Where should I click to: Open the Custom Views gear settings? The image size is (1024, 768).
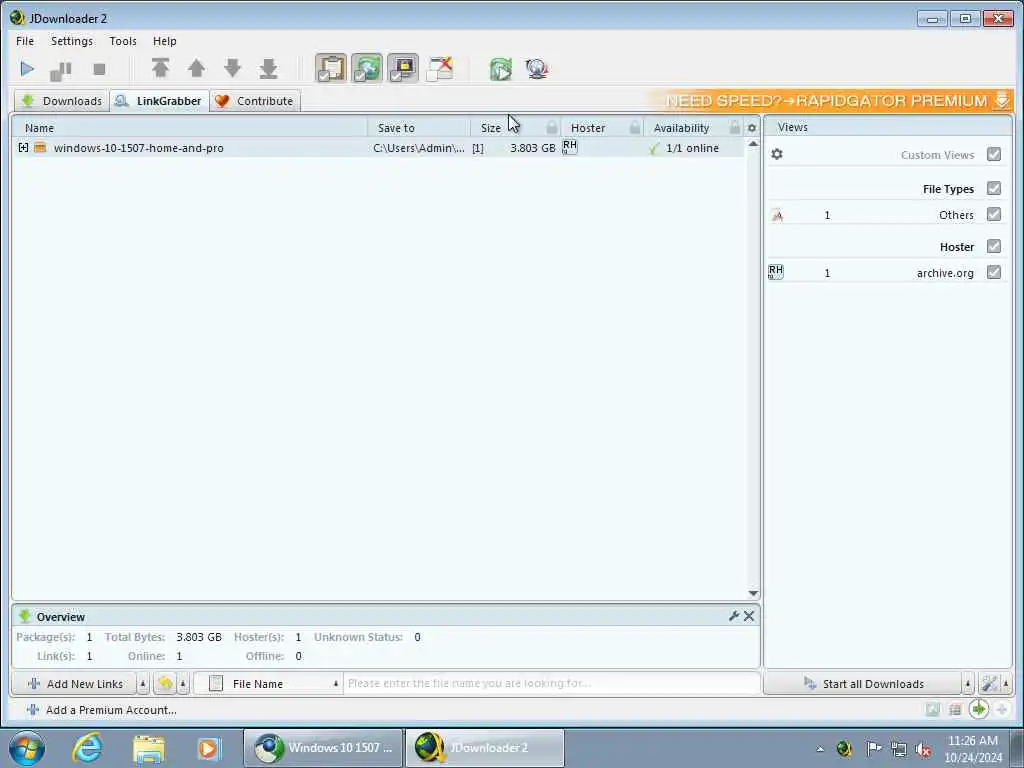tap(776, 154)
